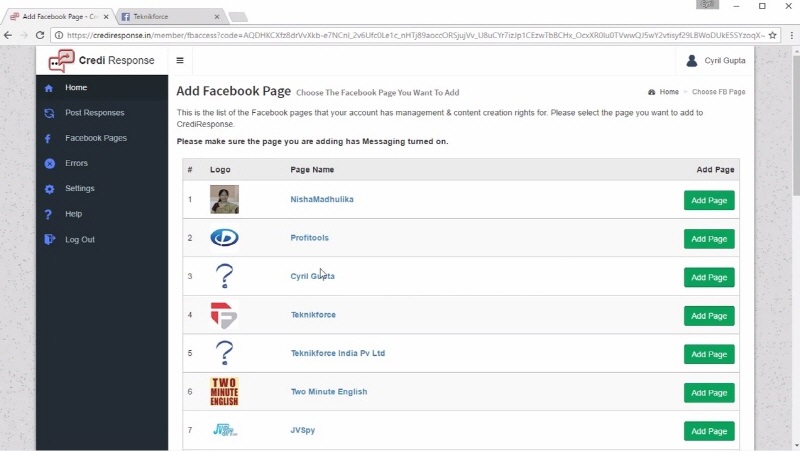Click the 'Add Page' column header
The image size is (800, 451).
pos(715,170)
